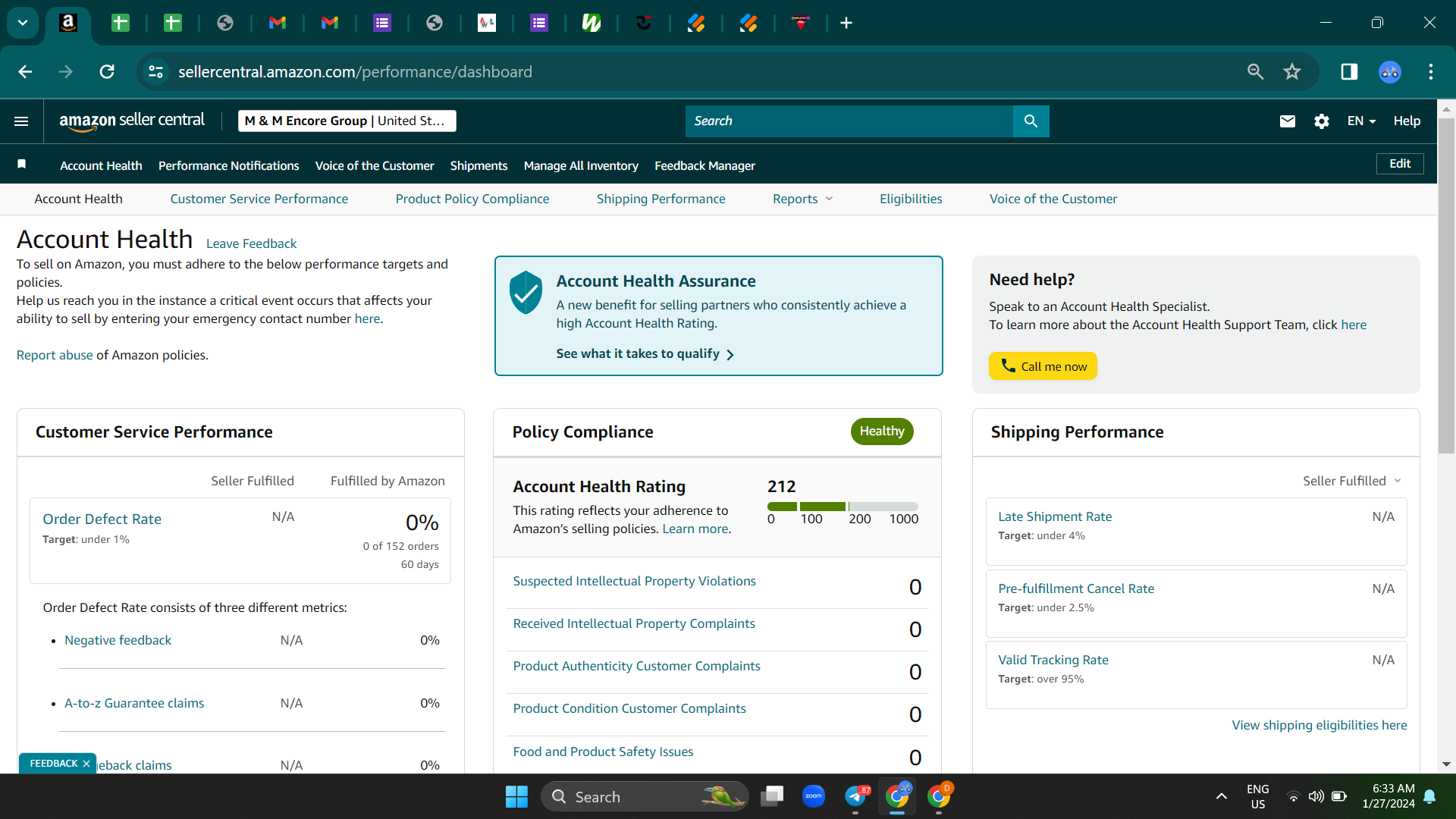Open the Windows notification bell

pyautogui.click(x=1429, y=796)
